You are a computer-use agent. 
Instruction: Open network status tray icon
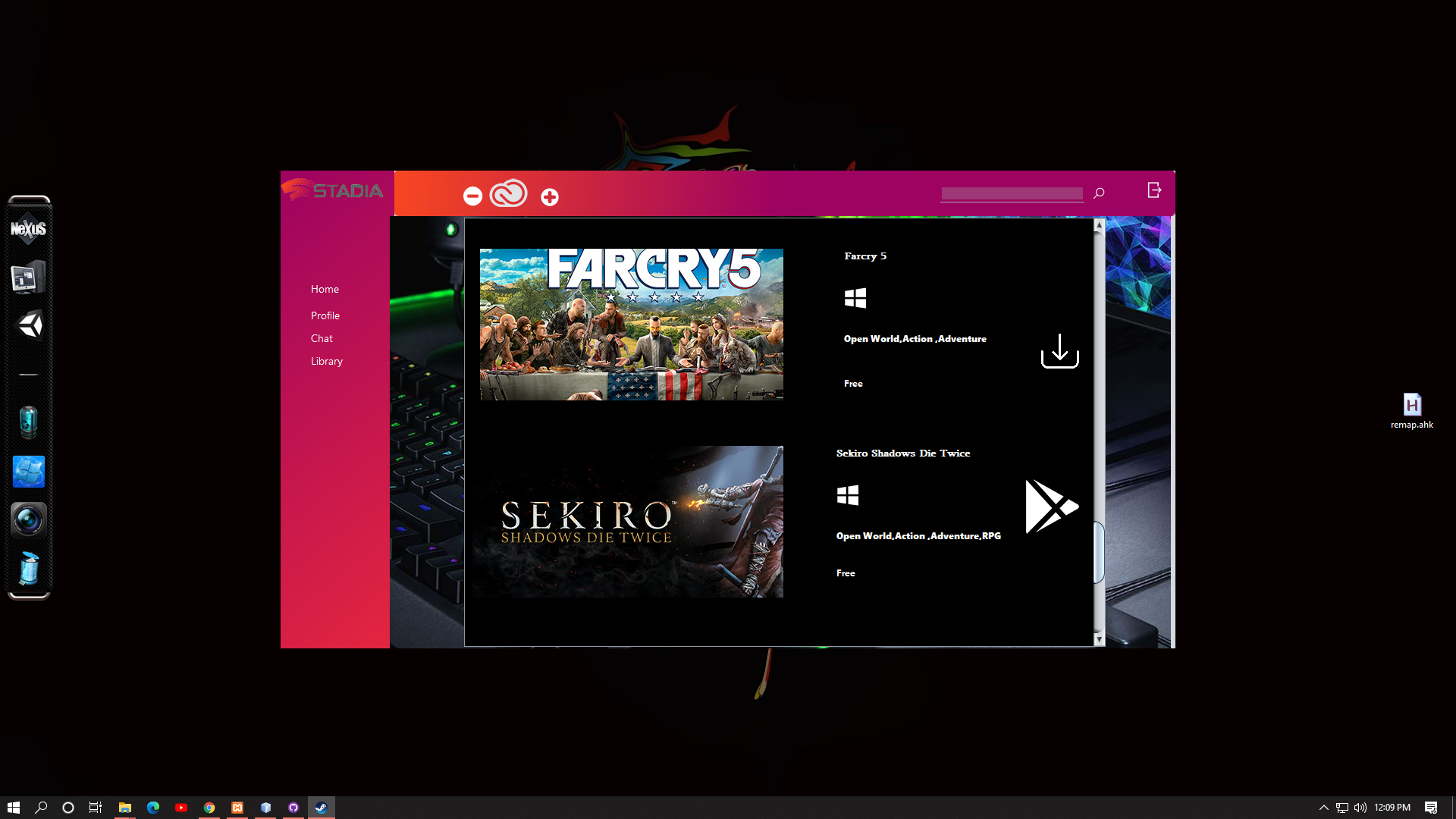pos(1342,808)
